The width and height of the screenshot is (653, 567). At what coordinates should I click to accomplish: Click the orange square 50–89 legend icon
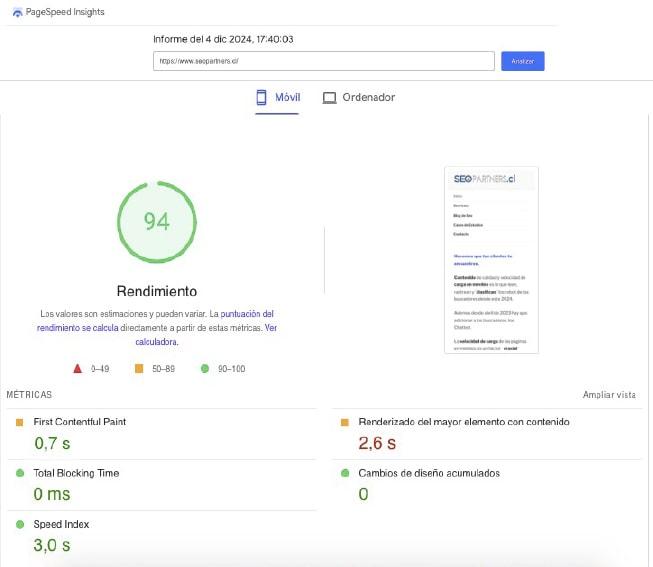click(139, 369)
